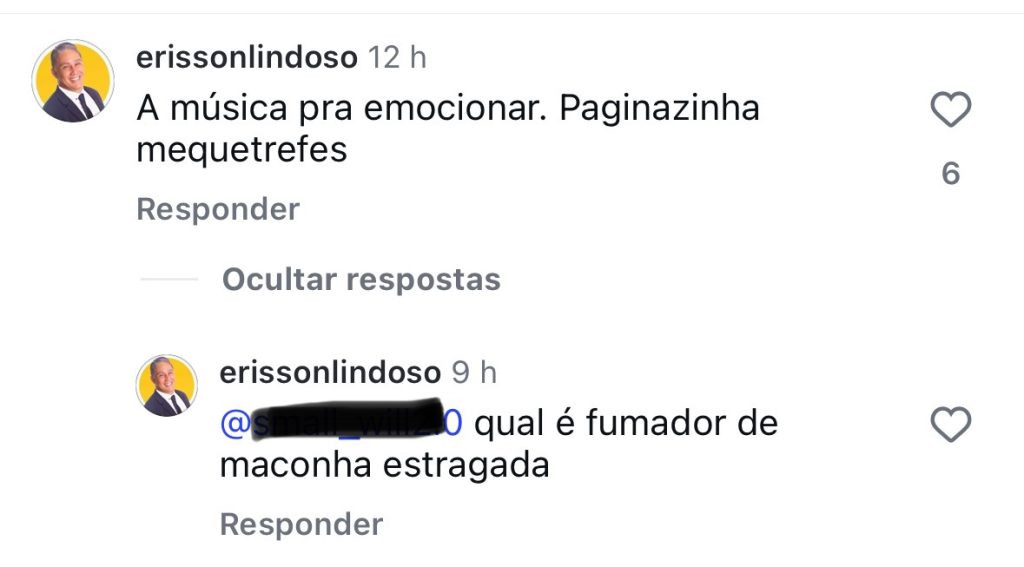Open the profile picture on the top comment
This screenshot has height=567, width=1024.
point(73,81)
